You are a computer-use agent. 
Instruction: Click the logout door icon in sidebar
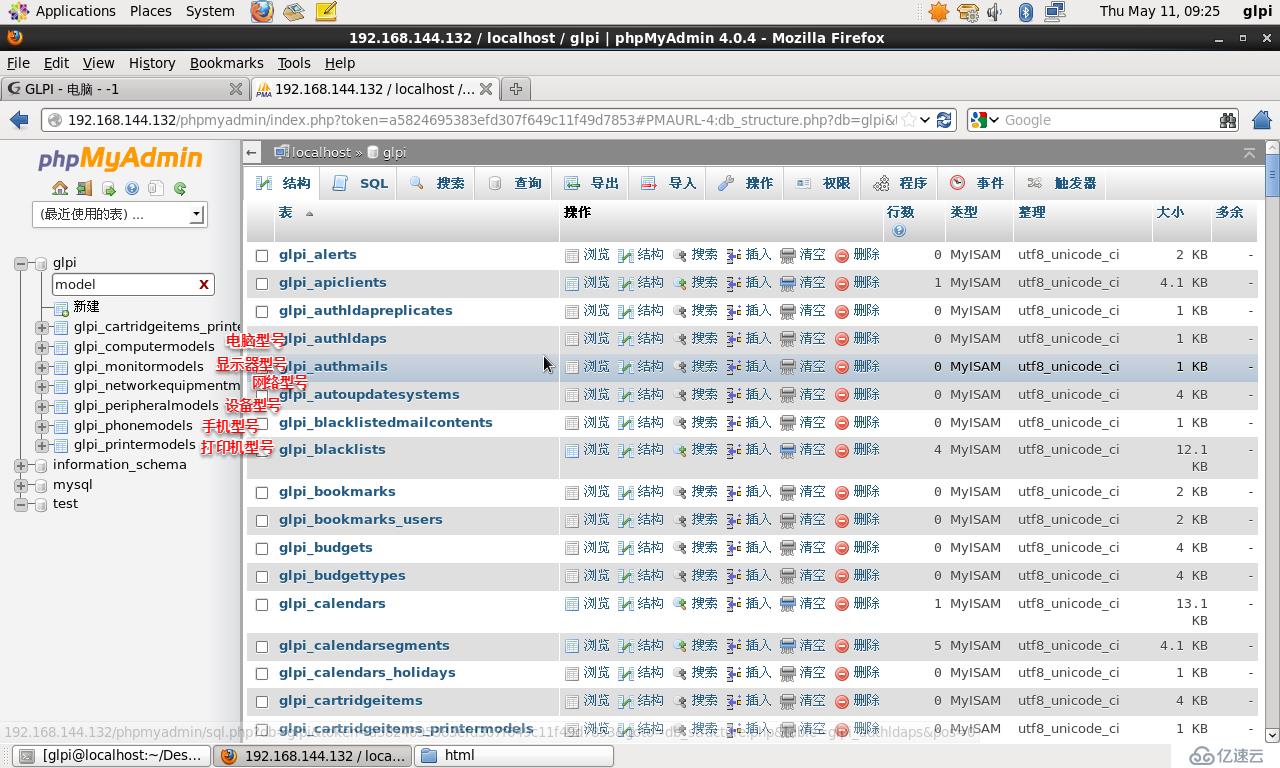[x=84, y=188]
